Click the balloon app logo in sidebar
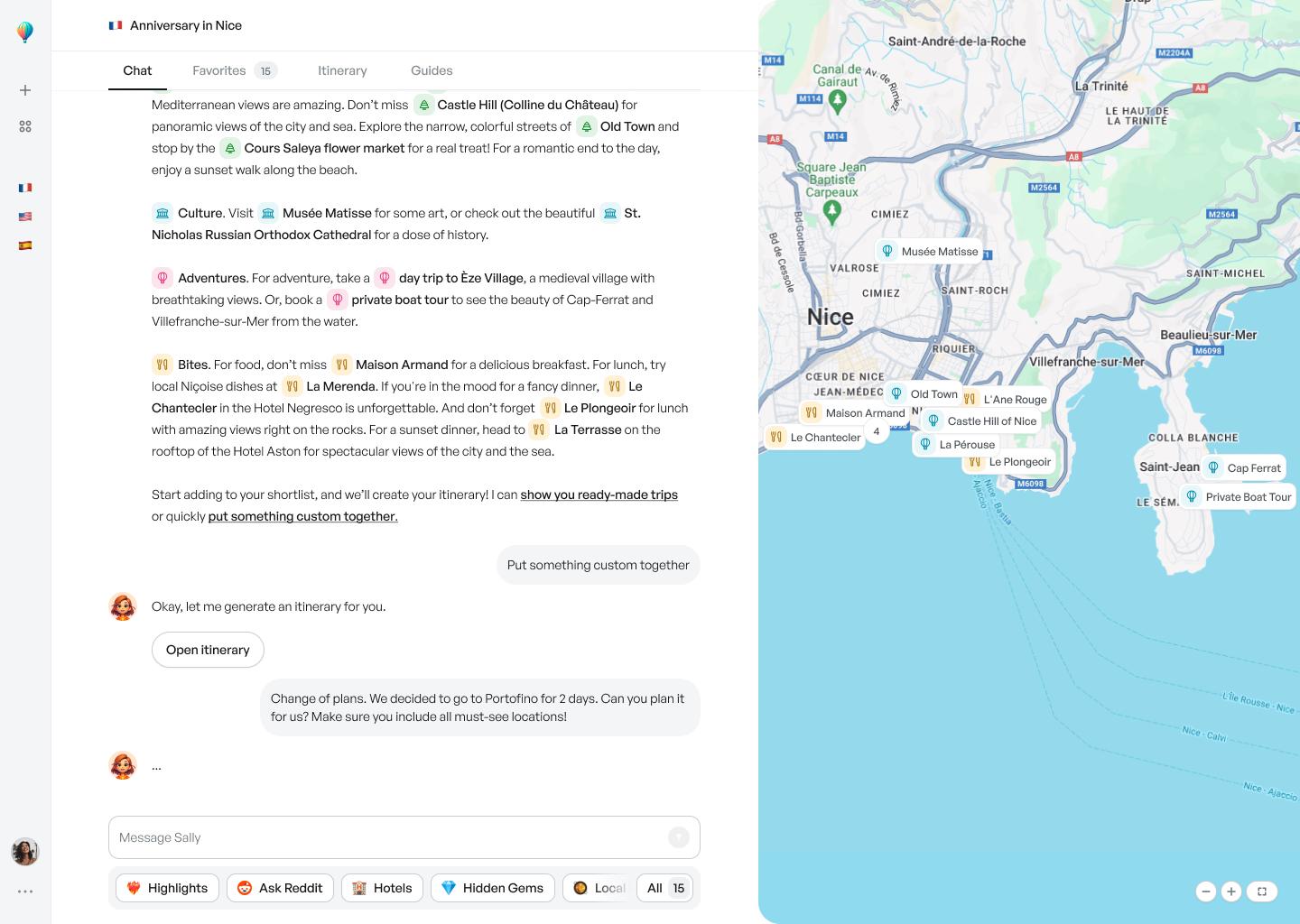1300x924 pixels. coord(25,32)
